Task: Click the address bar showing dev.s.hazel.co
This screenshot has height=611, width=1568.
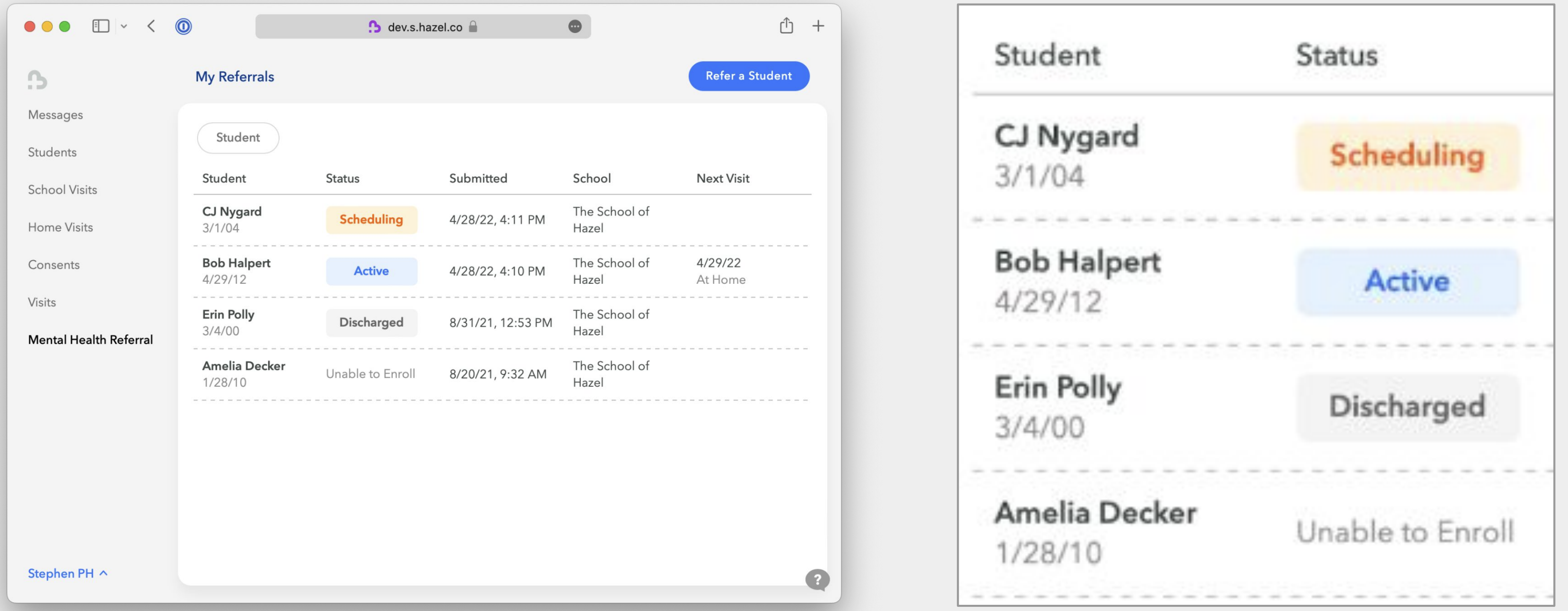Action: [424, 26]
